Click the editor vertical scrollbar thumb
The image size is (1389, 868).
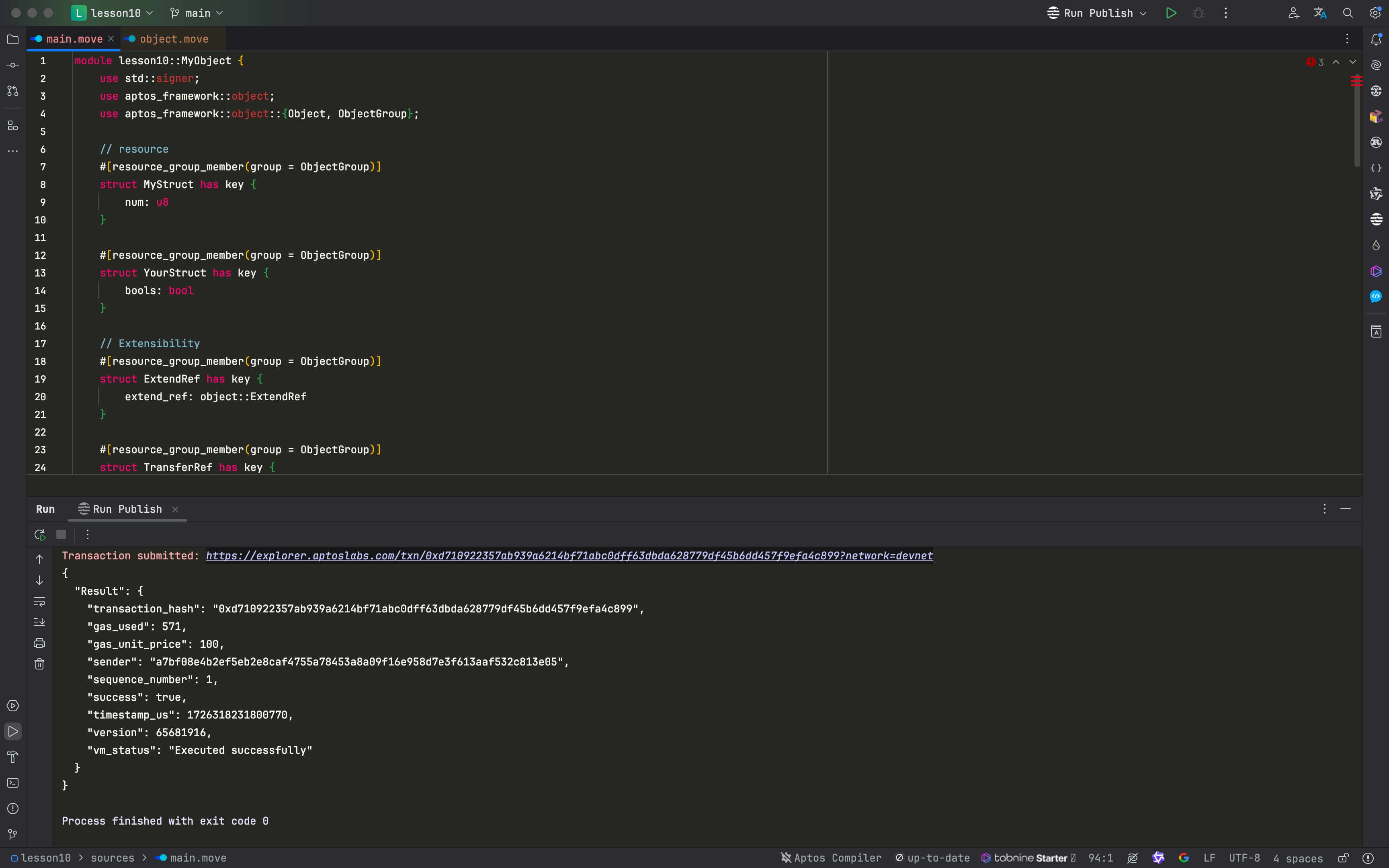(x=1357, y=121)
